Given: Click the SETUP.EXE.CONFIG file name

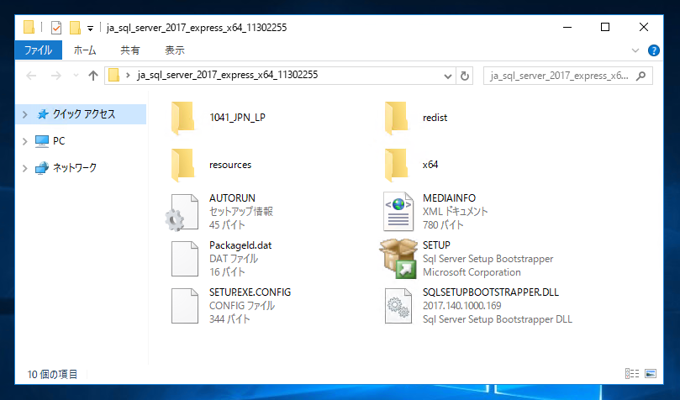Looking at the screenshot, I should pos(250,292).
